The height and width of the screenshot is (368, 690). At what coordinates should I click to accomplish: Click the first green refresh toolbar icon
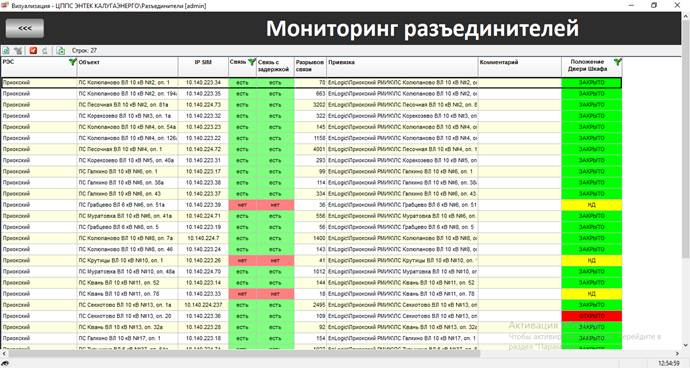click(6, 51)
